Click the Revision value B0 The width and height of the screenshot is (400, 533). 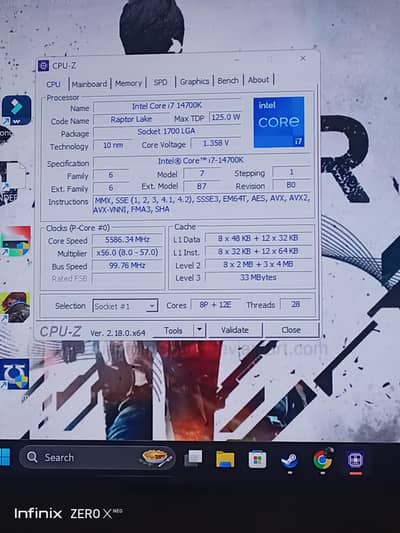(x=291, y=185)
